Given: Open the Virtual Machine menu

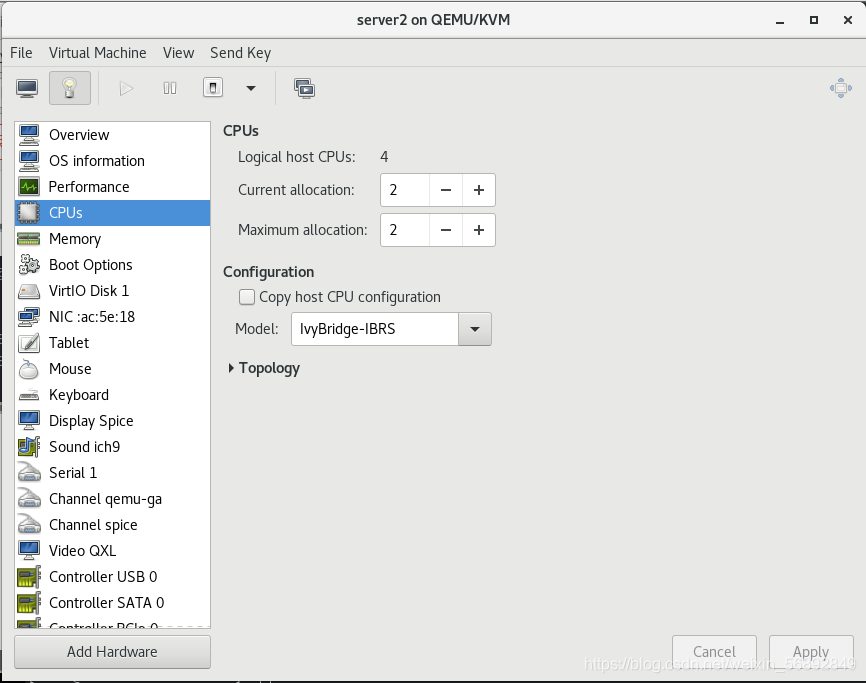Looking at the screenshot, I should [x=97, y=53].
